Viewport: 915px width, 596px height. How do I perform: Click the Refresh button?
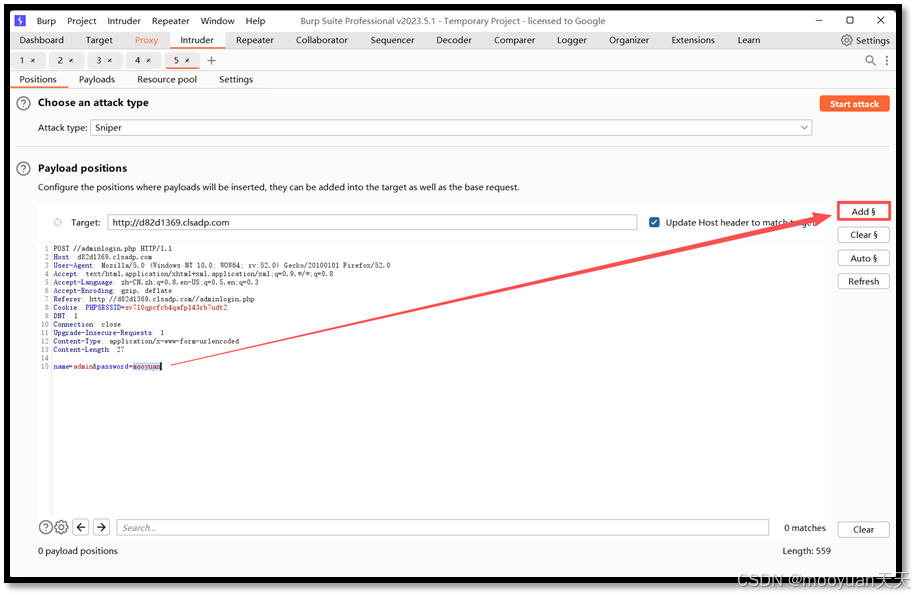click(x=864, y=281)
